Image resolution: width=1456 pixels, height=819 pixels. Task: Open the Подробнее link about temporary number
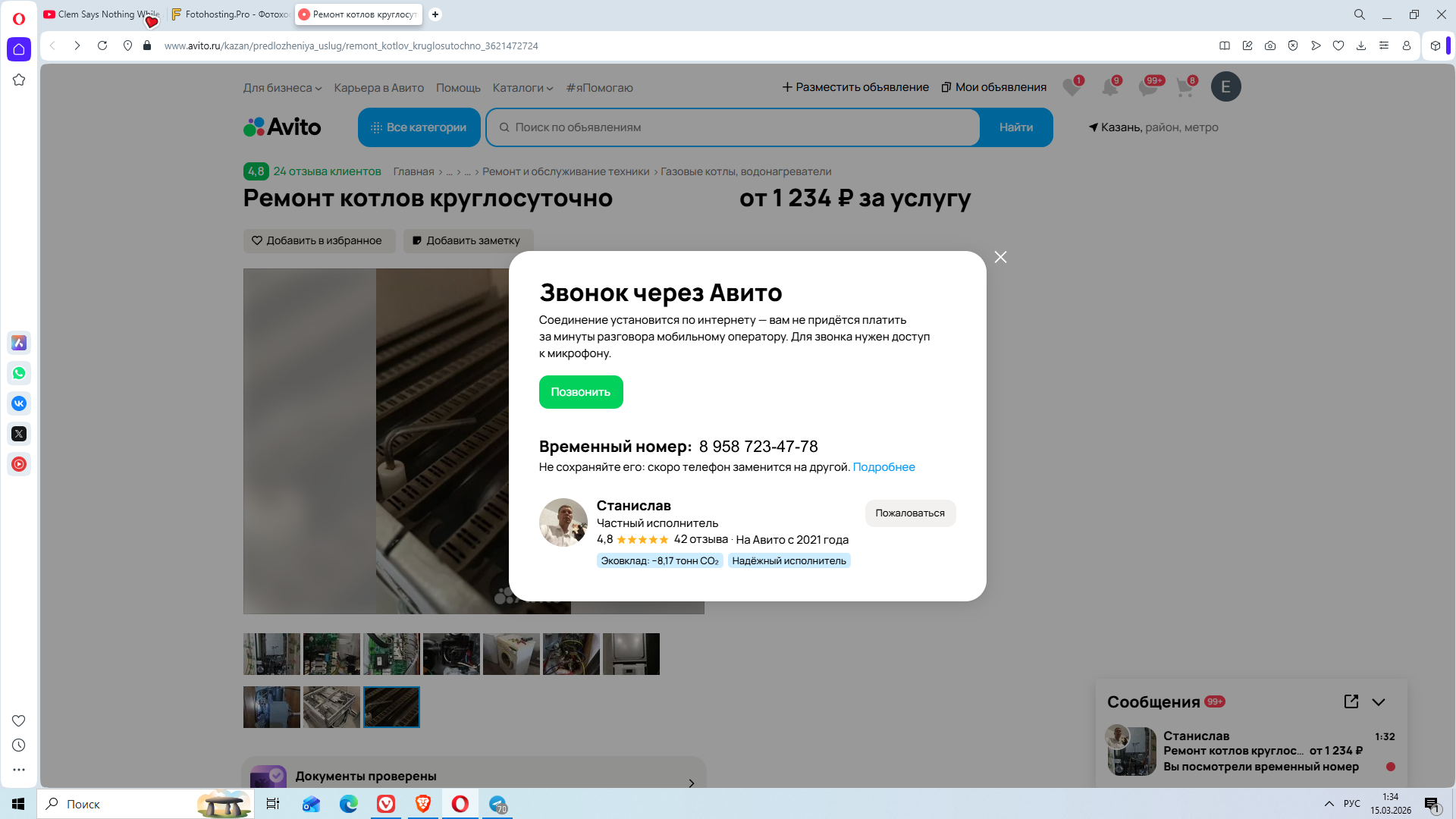[x=883, y=467]
